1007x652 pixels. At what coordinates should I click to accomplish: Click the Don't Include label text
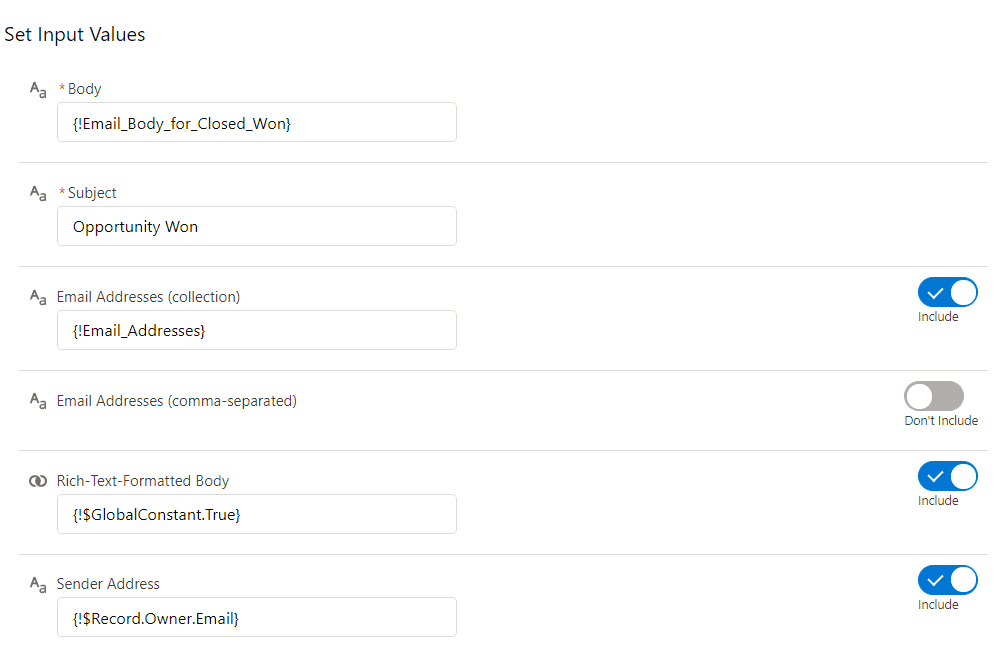click(x=941, y=421)
